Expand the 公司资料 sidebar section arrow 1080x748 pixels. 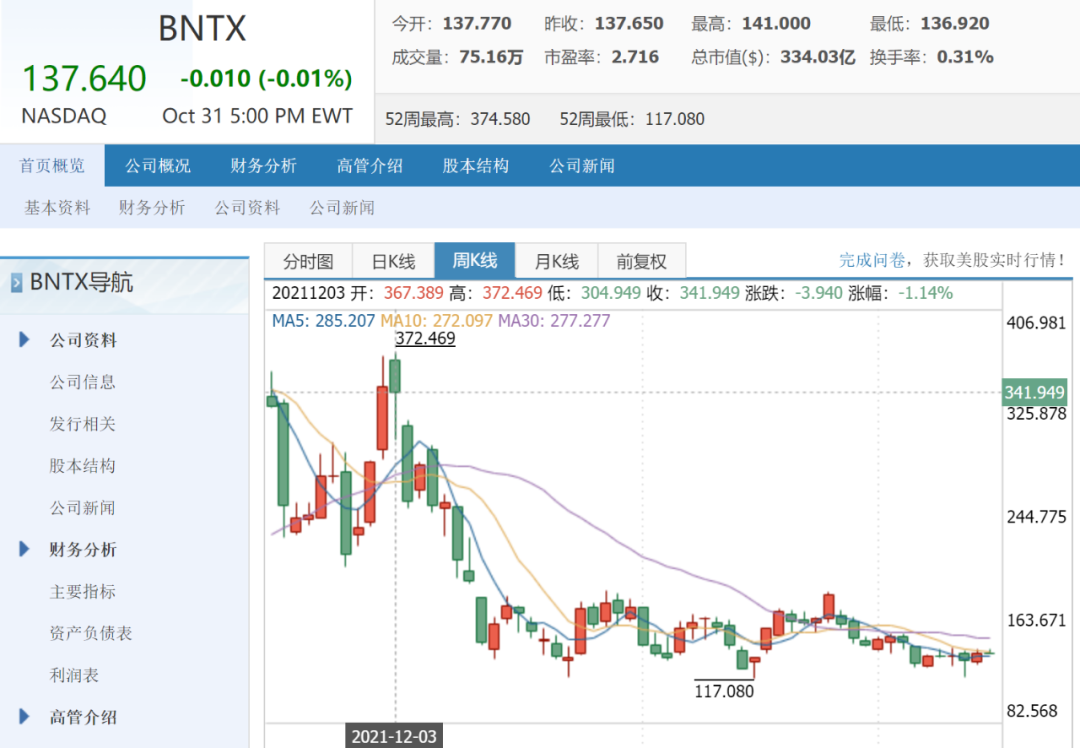24,340
